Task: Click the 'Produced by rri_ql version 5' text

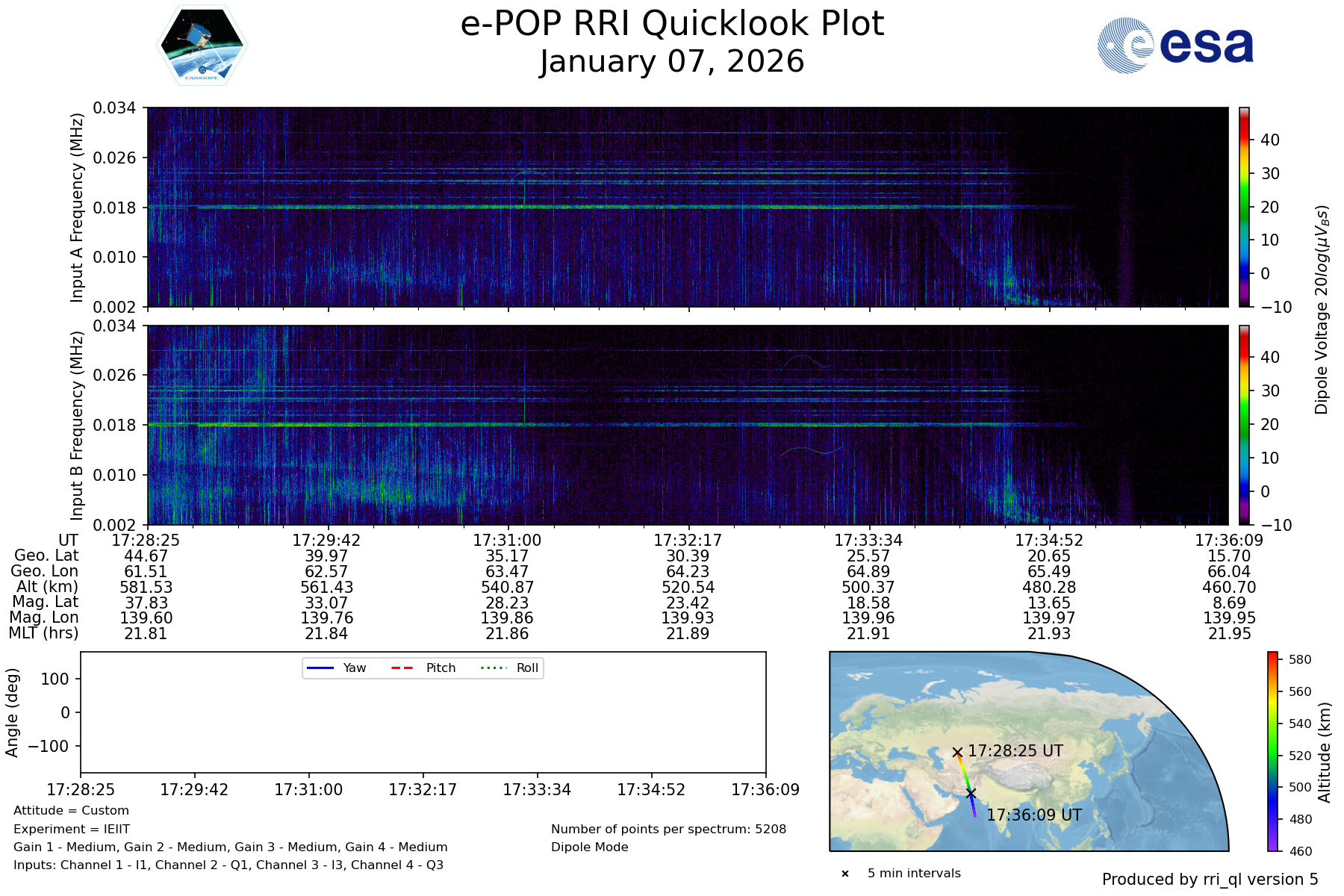Action: coord(1210,880)
